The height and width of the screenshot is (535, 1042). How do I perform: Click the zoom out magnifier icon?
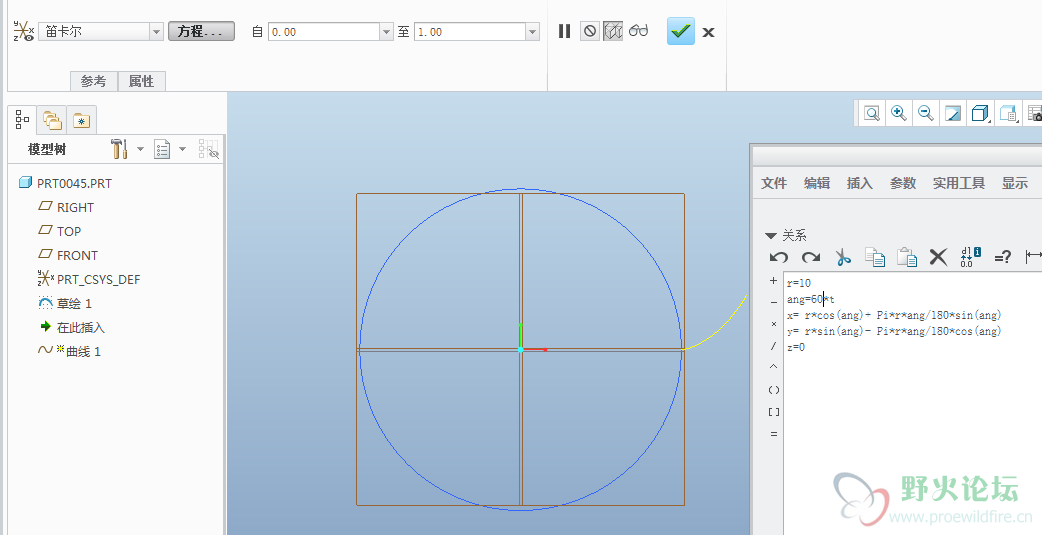(926, 113)
